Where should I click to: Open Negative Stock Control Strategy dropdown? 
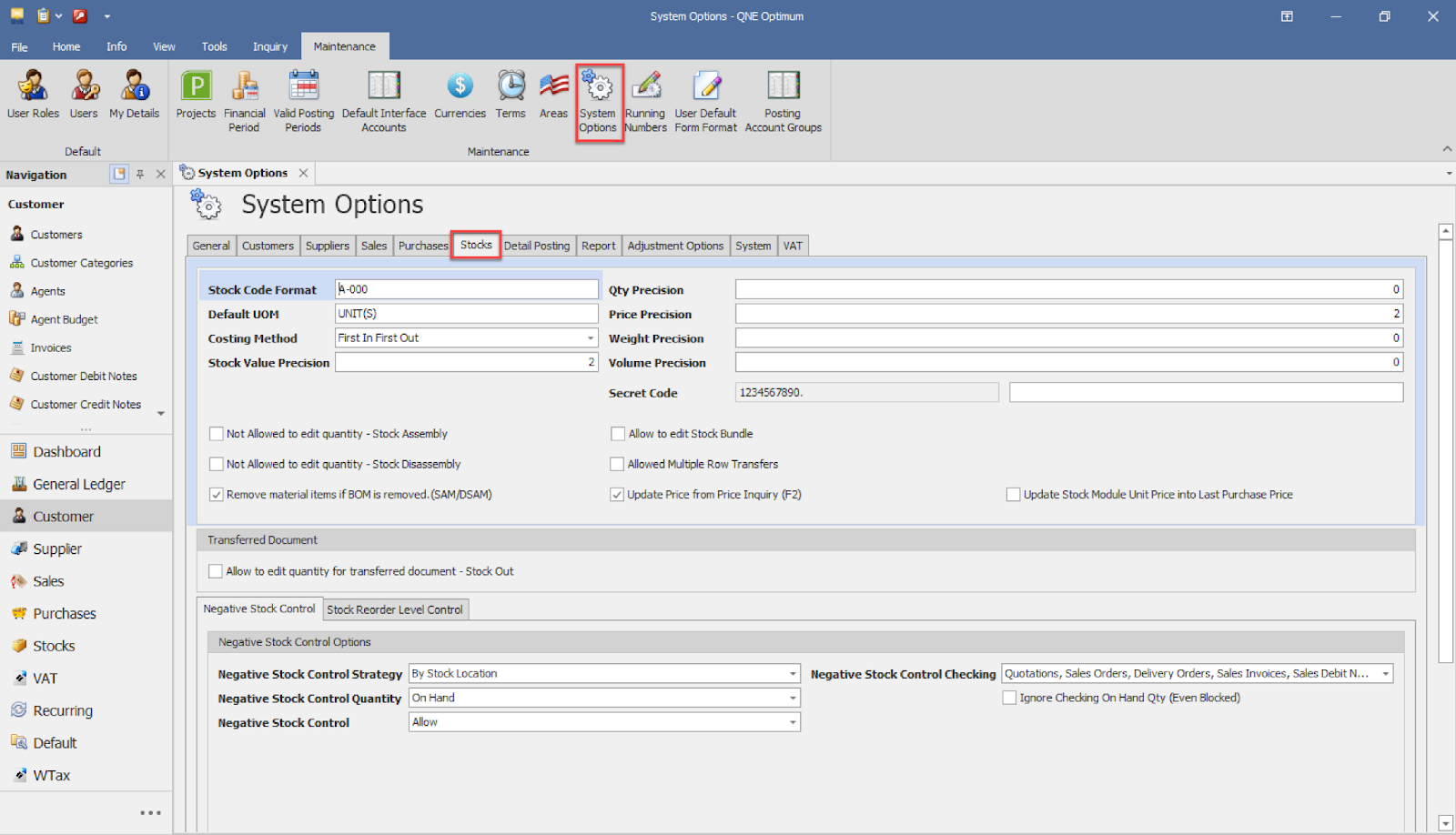(x=793, y=674)
